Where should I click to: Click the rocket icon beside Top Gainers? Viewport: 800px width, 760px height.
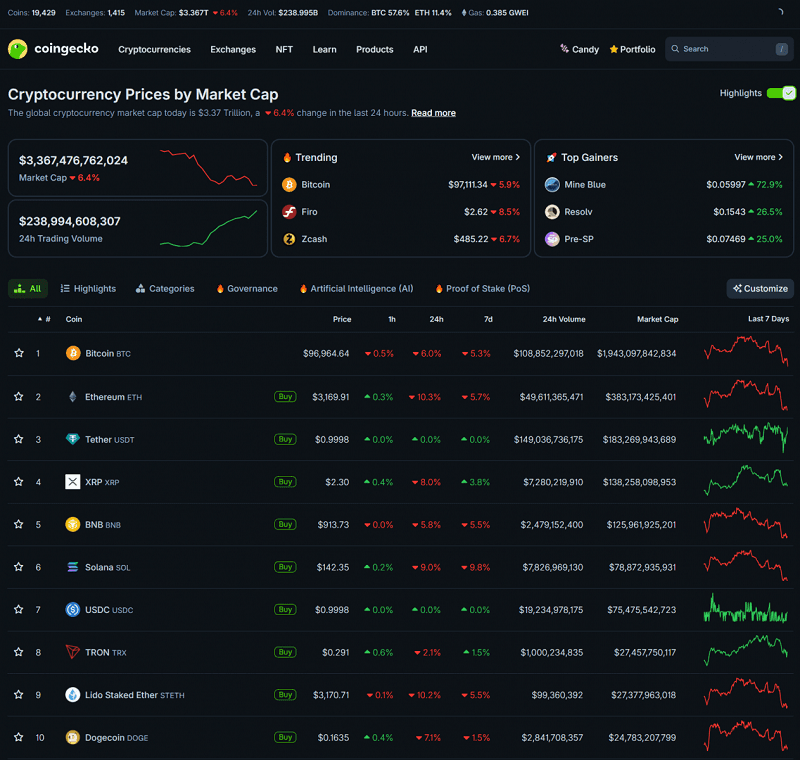click(550, 157)
